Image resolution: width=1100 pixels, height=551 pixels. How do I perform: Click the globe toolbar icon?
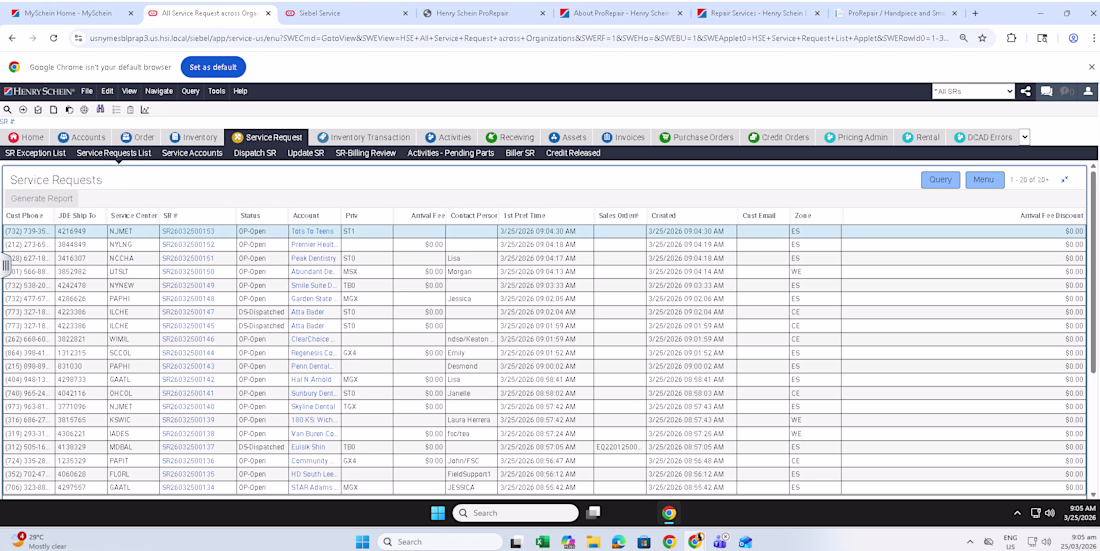(x=84, y=109)
